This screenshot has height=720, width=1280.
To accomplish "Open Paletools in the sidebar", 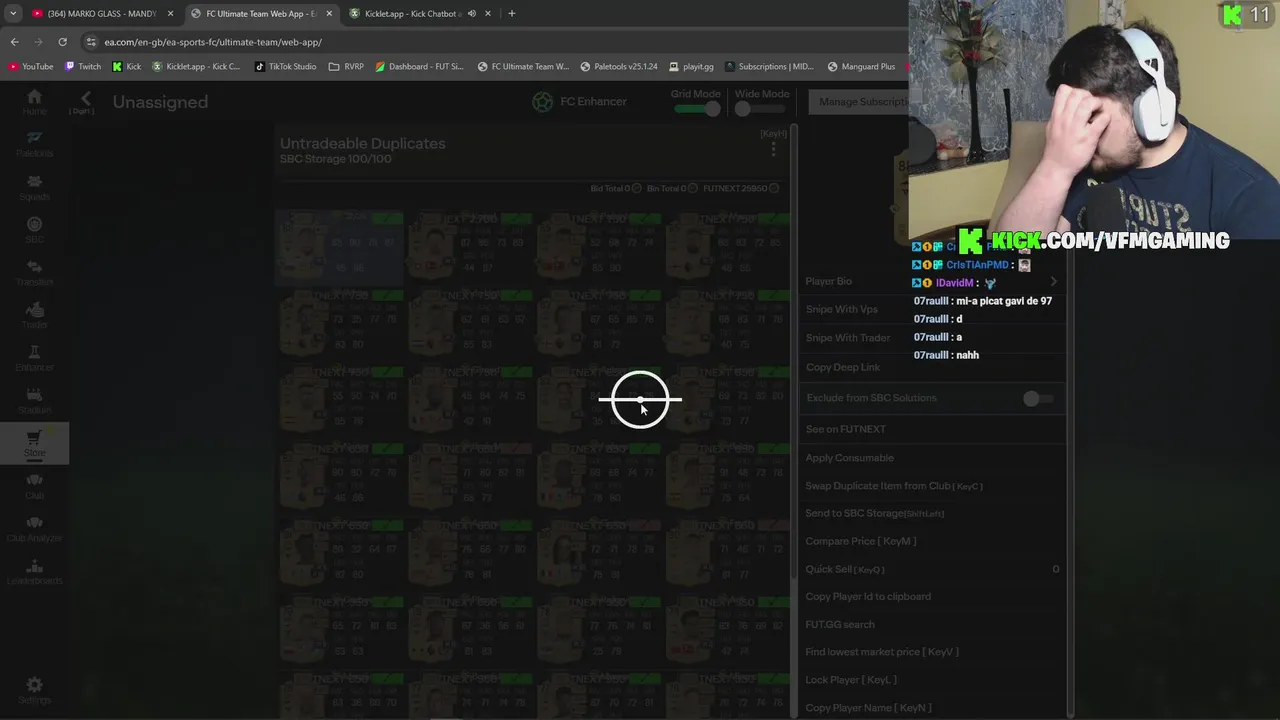I will [x=34, y=144].
